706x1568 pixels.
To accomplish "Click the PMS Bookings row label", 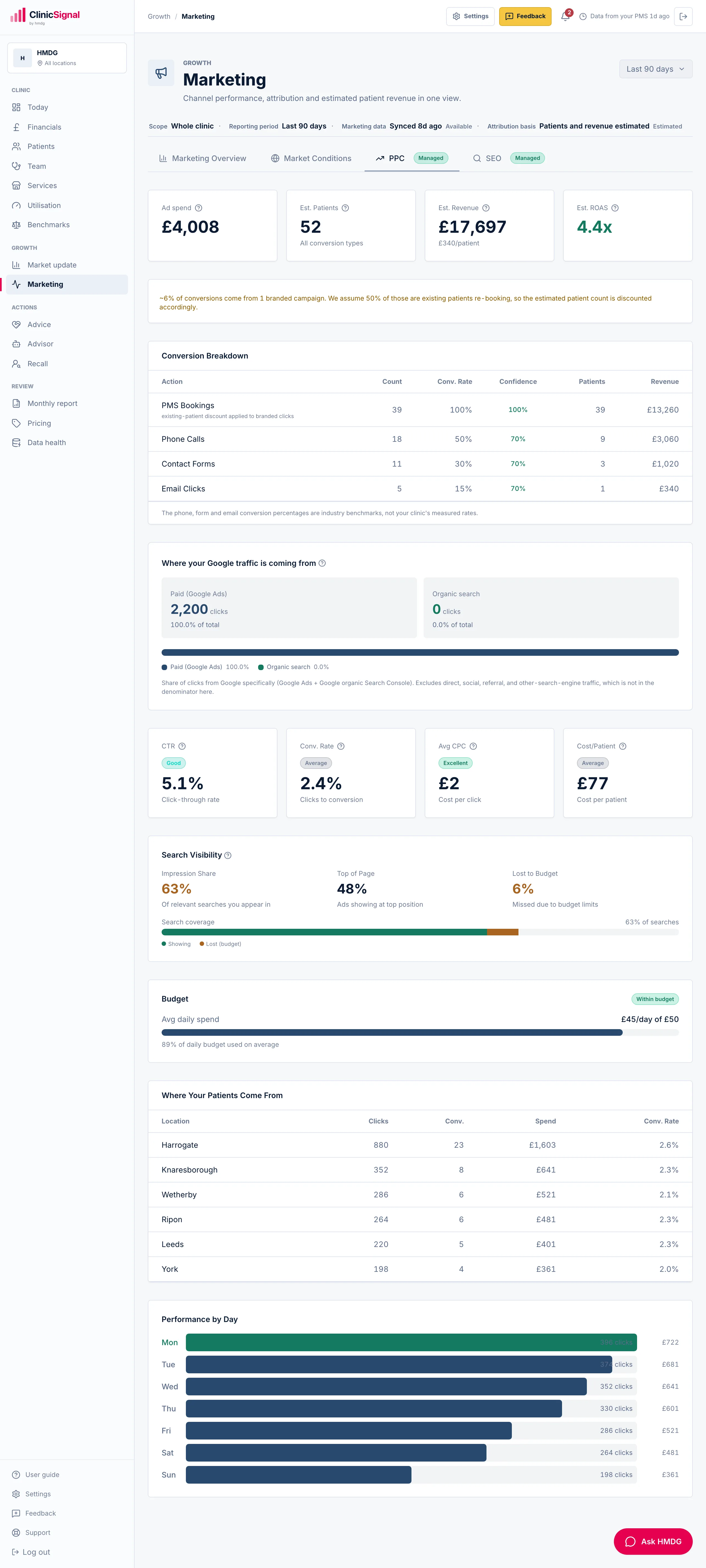I will 188,405.
